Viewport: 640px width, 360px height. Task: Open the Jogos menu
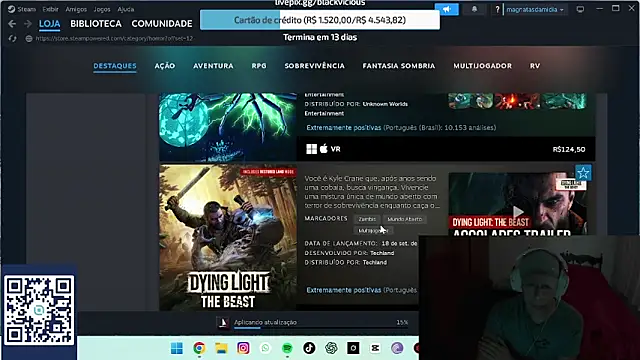click(x=102, y=9)
